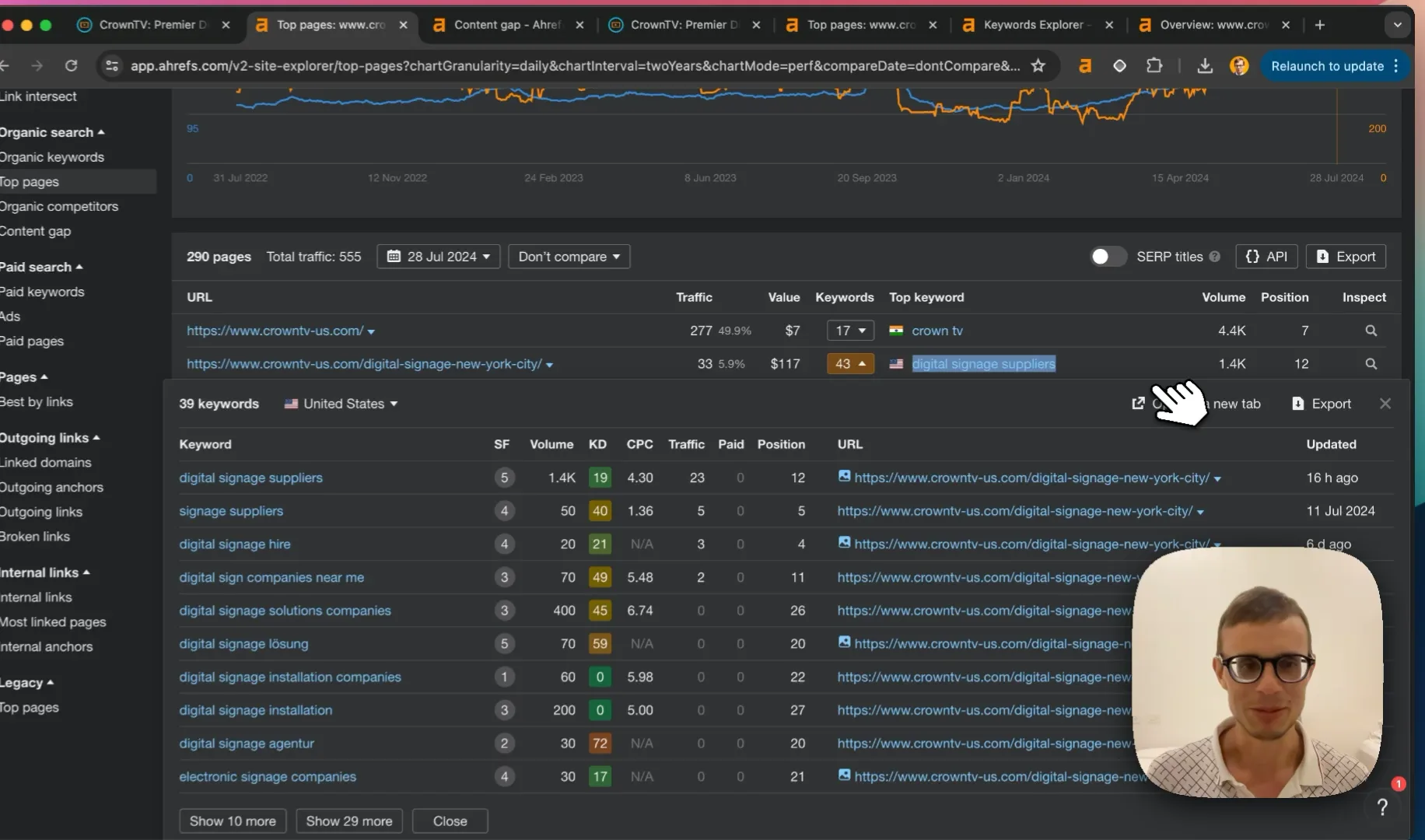Viewport: 1425px width, 840px height.
Task: Open SERP features icon for digital signage suppliers URL
Action: click(844, 476)
